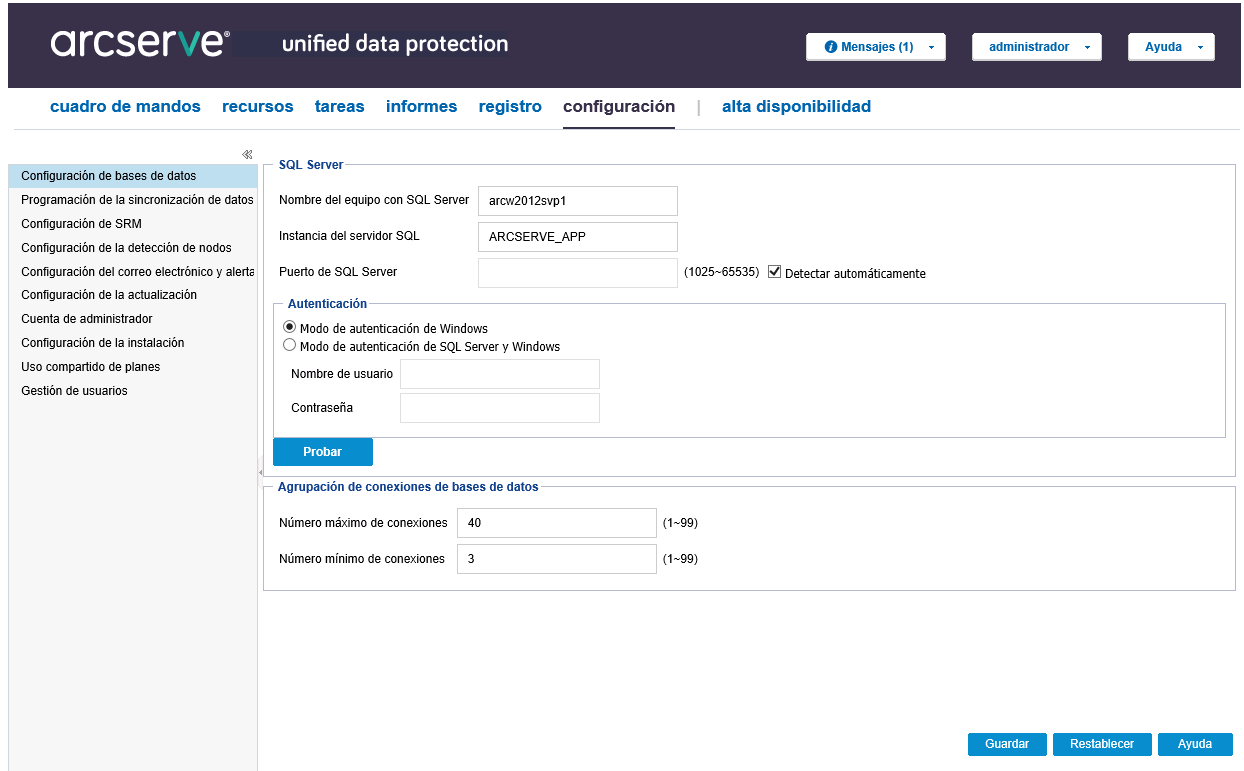Click the Probar button
This screenshot has height=771, width=1244.
tap(323, 452)
